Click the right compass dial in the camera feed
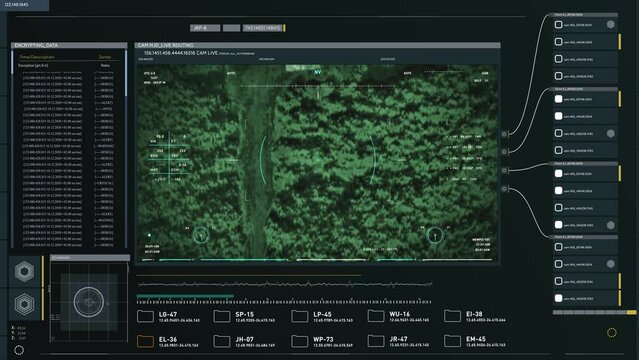This screenshot has height=360, width=639. tap(435, 235)
